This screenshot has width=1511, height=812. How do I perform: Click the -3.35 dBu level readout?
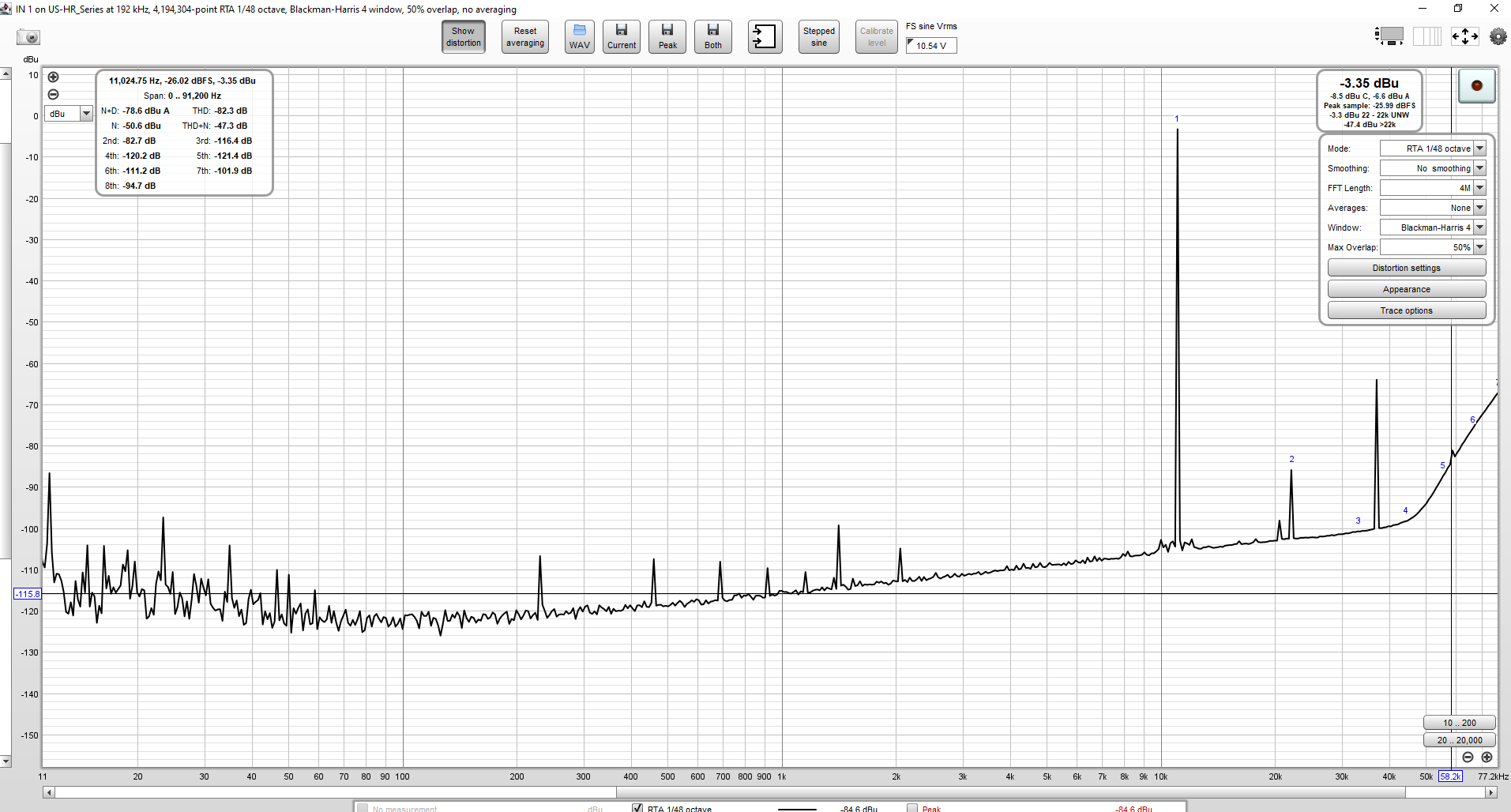click(x=1369, y=83)
